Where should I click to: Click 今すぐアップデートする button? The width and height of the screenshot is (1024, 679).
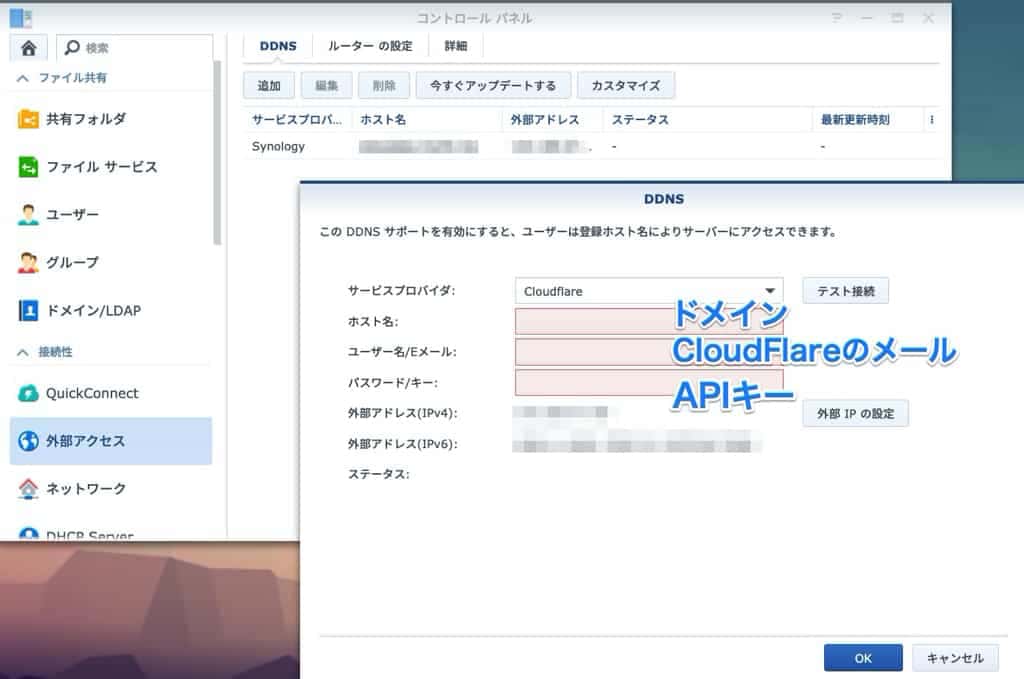493,86
